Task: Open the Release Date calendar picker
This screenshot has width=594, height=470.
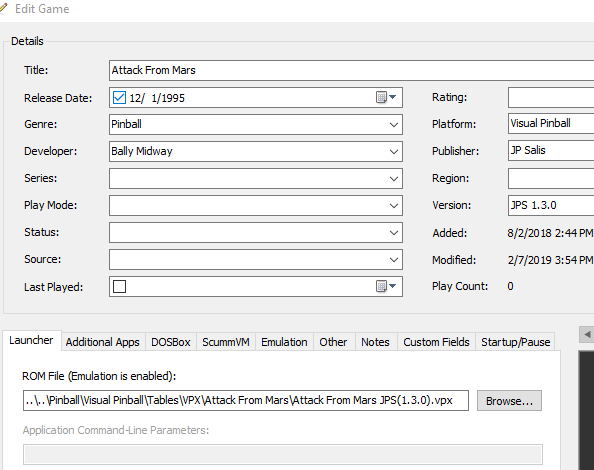Action: point(386,97)
